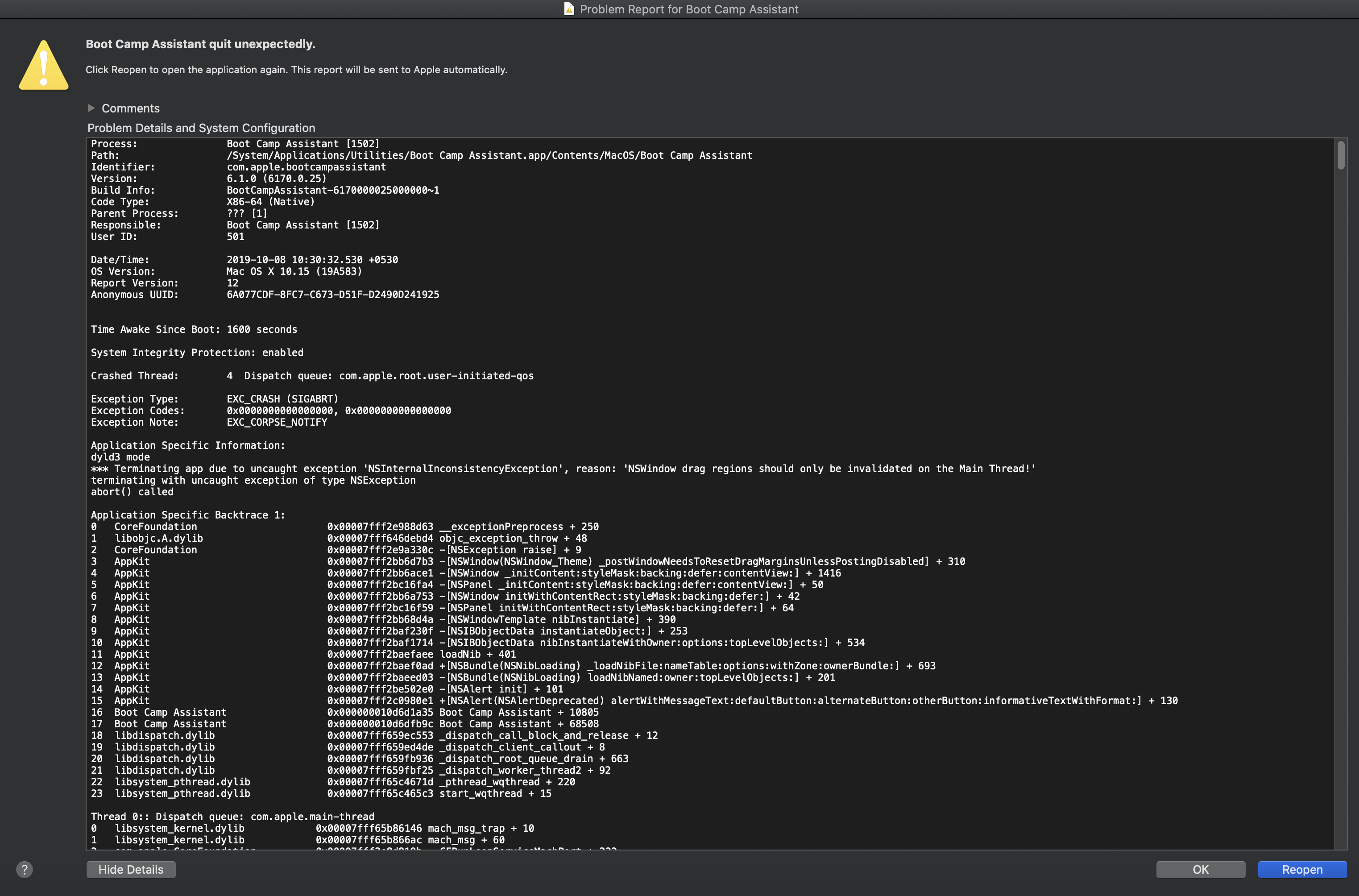Click the 'Thread 0:: Dispatch queue' header line
This screenshot has height=896, width=1359.
[232, 817]
